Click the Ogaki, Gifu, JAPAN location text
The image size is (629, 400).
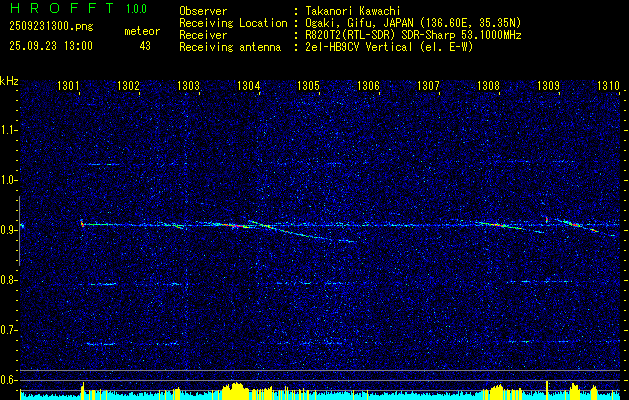point(413,23)
